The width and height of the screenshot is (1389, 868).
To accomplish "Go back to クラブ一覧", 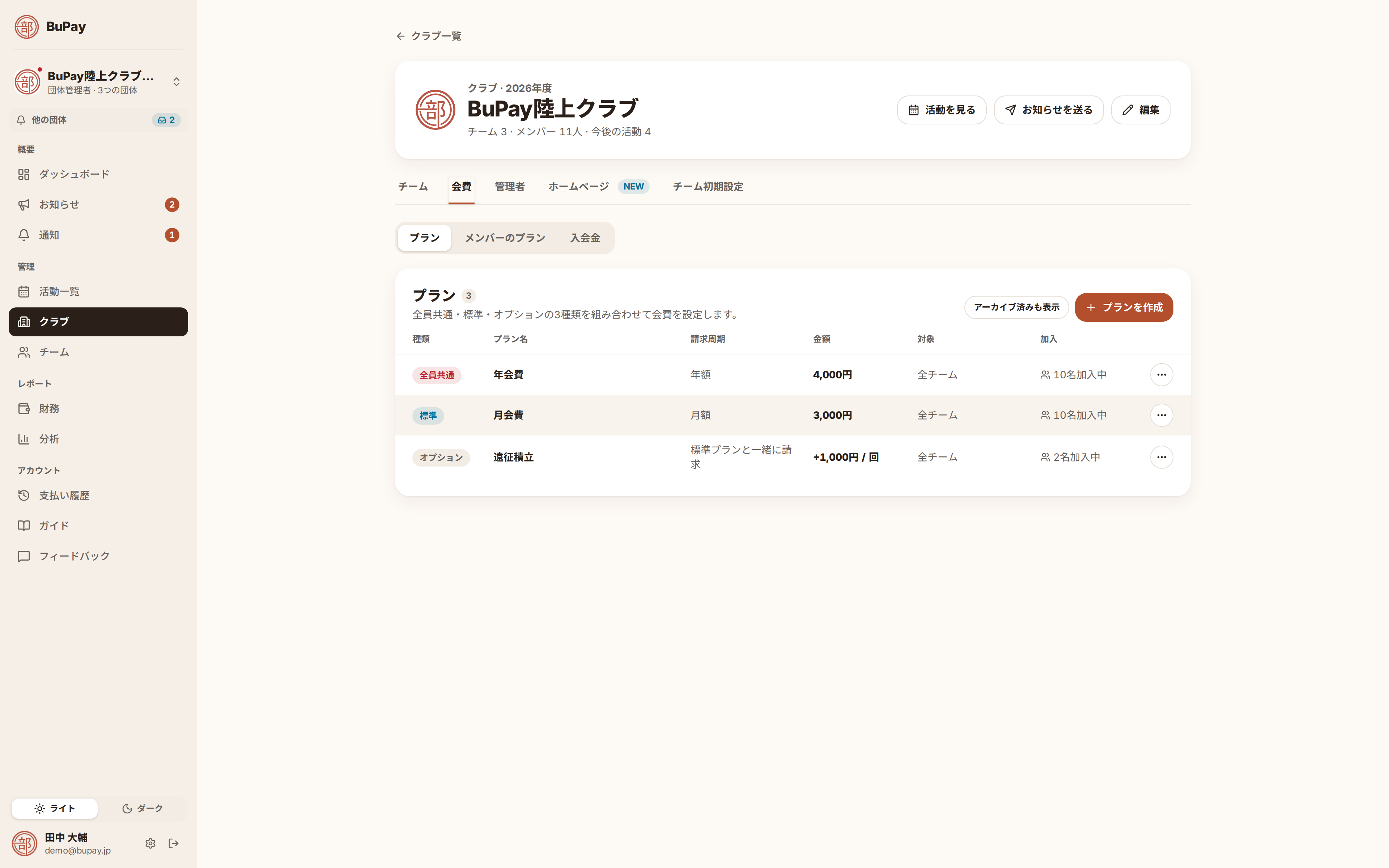I will point(429,36).
